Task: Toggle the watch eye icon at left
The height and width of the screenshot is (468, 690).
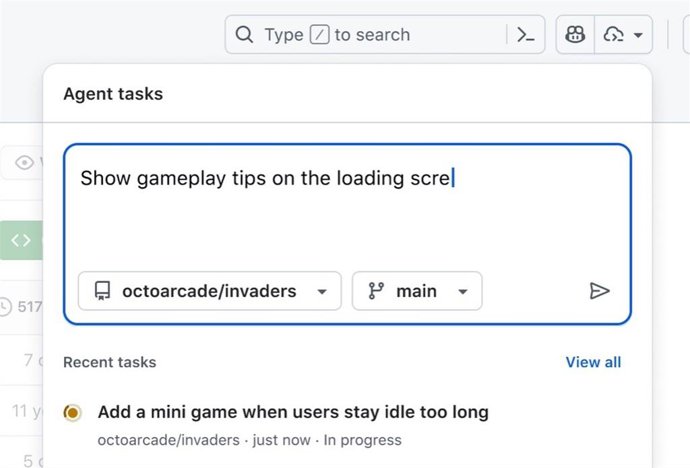Action: [25, 162]
